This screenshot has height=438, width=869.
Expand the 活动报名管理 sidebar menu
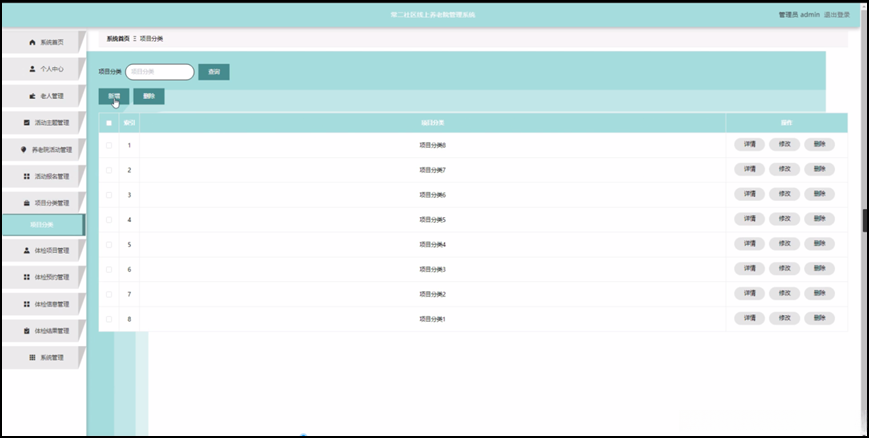44,176
